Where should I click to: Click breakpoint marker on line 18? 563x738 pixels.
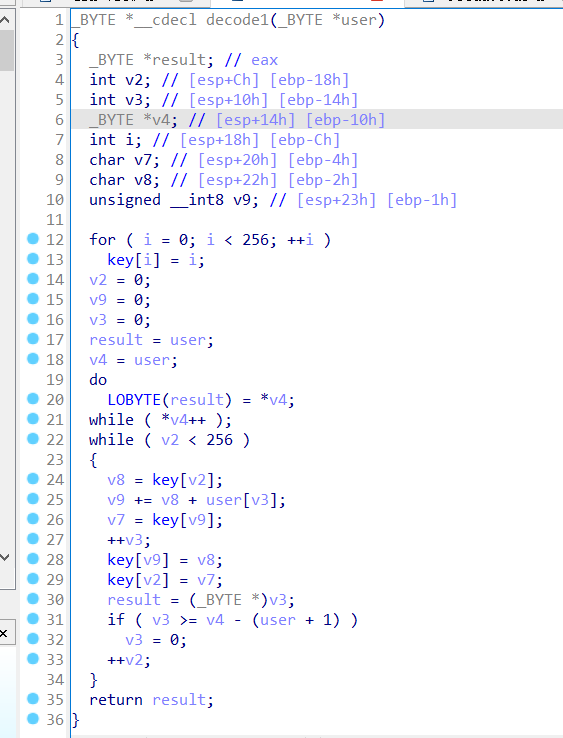click(33, 359)
